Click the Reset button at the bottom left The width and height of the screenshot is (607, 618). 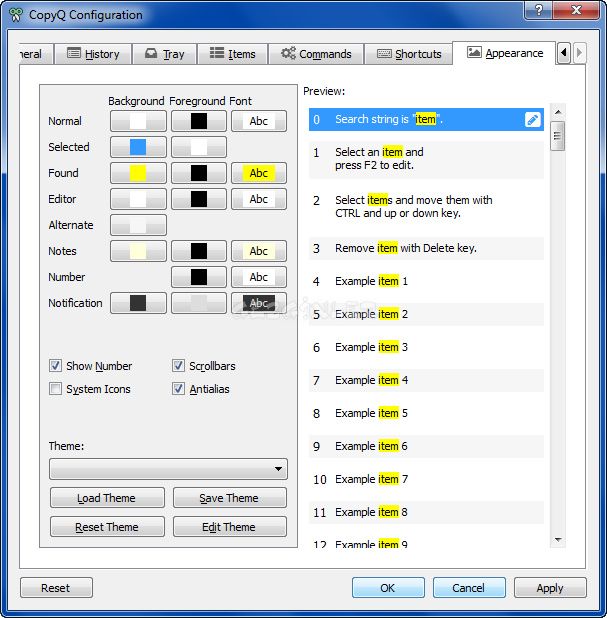pyautogui.click(x=56, y=588)
